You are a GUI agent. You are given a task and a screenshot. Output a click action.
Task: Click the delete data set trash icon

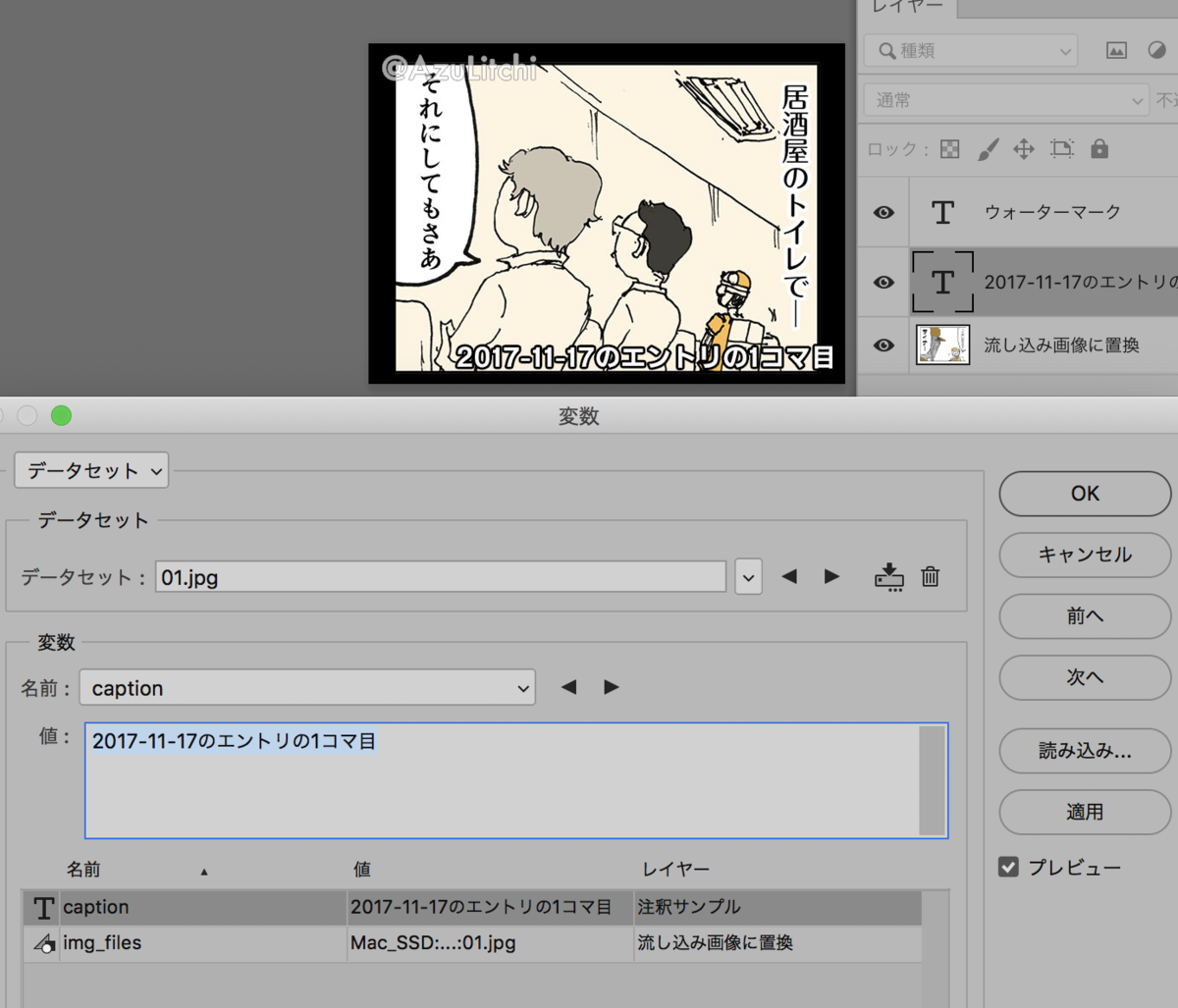pyautogui.click(x=931, y=577)
